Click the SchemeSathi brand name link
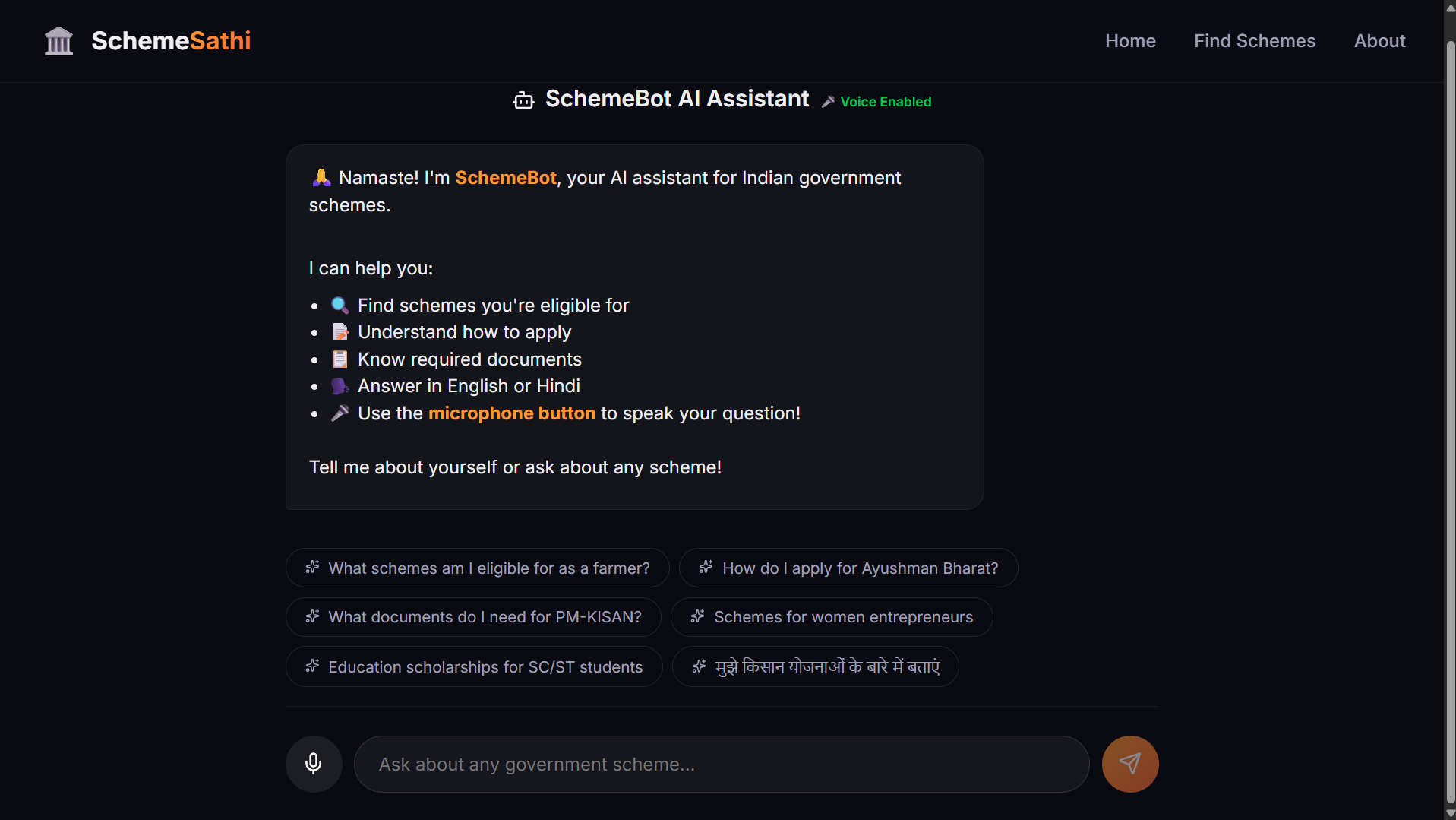The height and width of the screenshot is (820, 1456). tap(171, 41)
